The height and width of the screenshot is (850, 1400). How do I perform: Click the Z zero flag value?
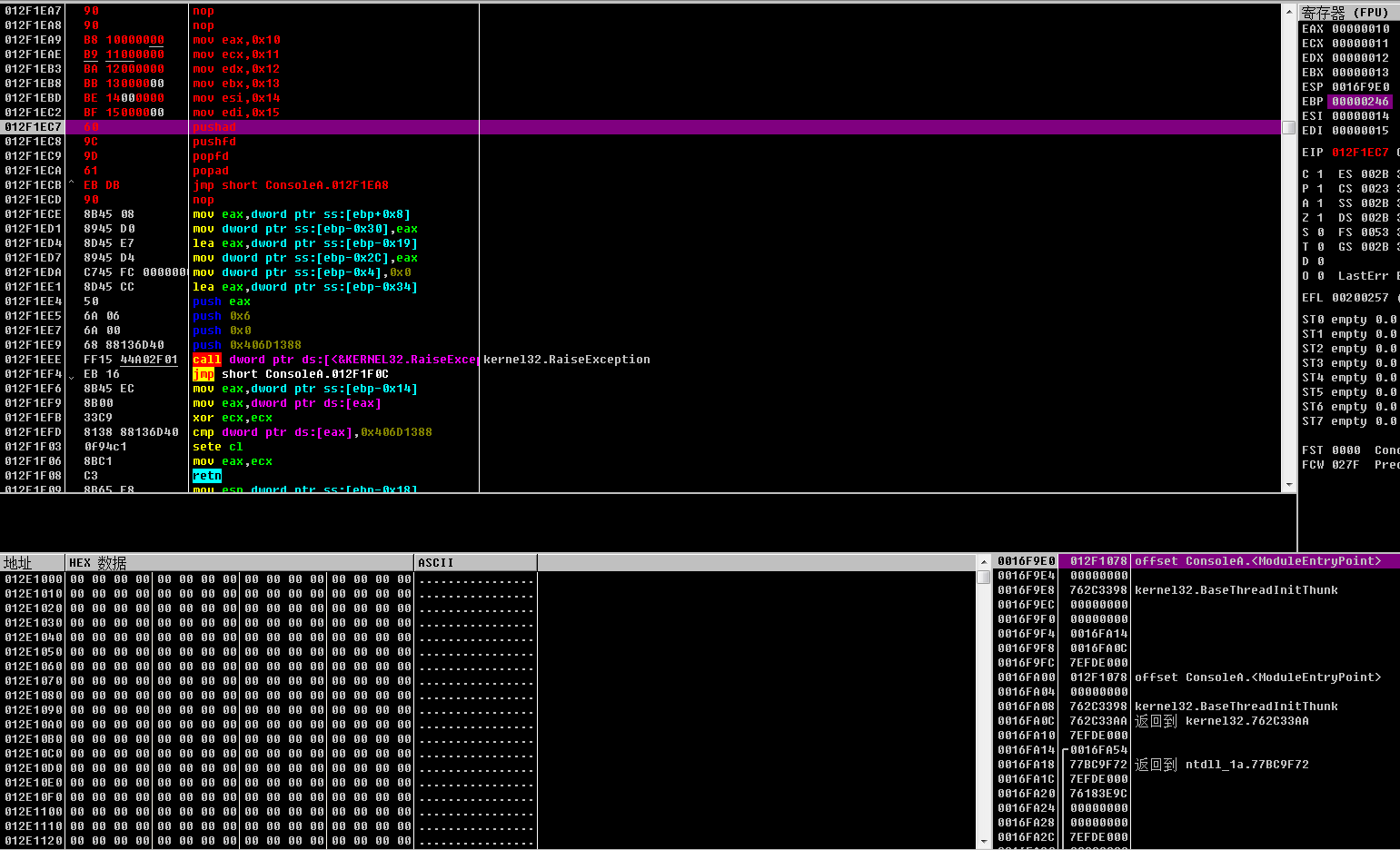click(x=1320, y=218)
